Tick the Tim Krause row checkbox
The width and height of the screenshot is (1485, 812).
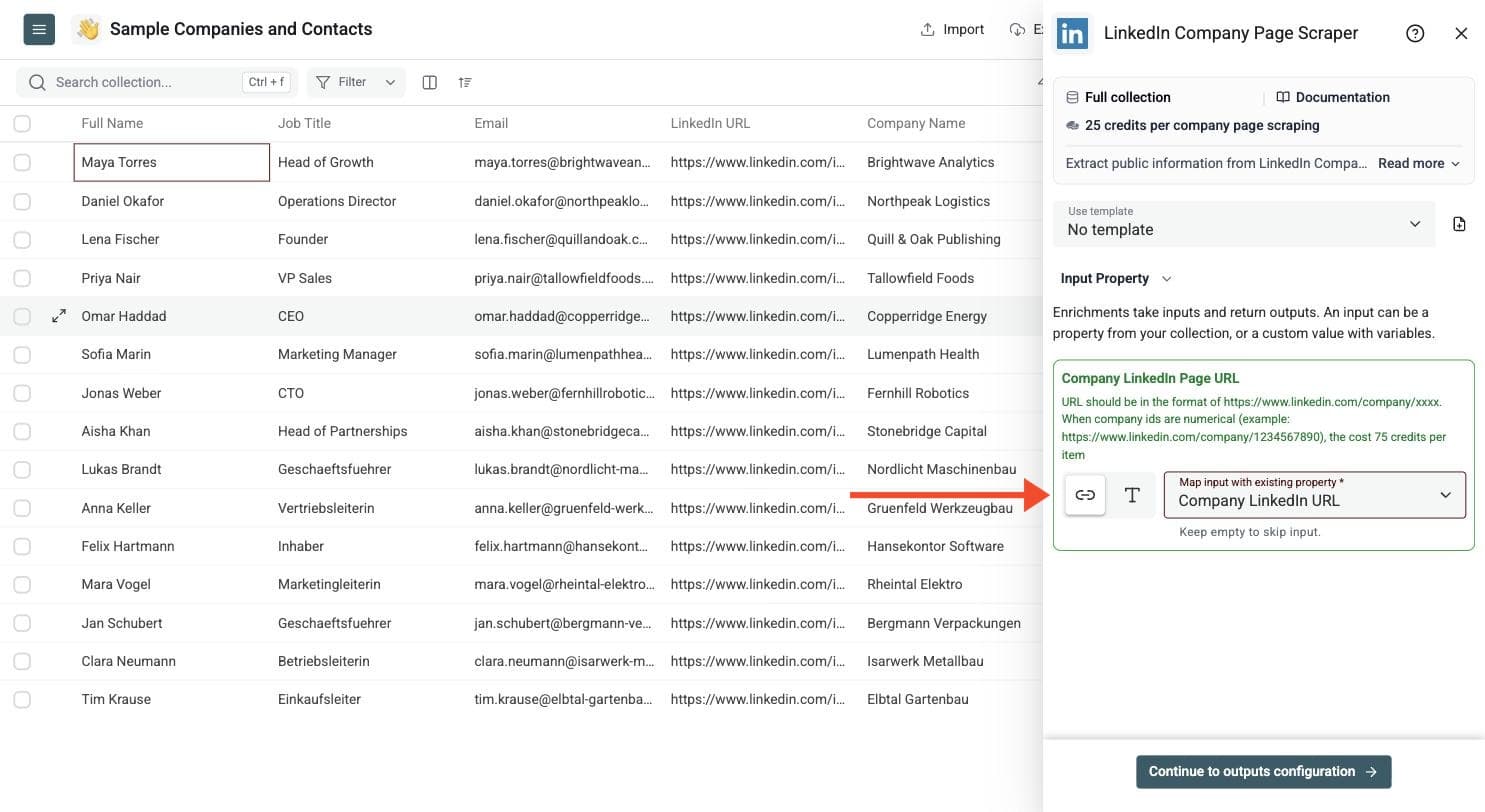pyautogui.click(x=22, y=699)
